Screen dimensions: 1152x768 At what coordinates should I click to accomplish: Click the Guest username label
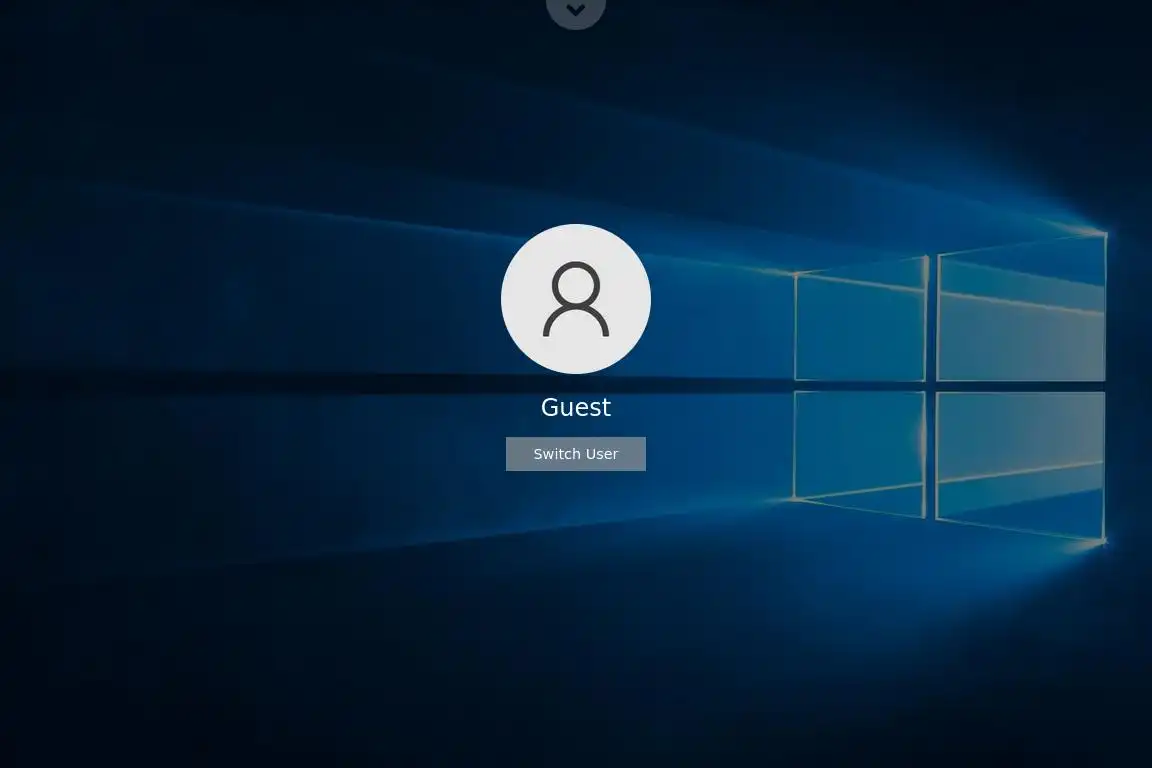(x=575, y=406)
